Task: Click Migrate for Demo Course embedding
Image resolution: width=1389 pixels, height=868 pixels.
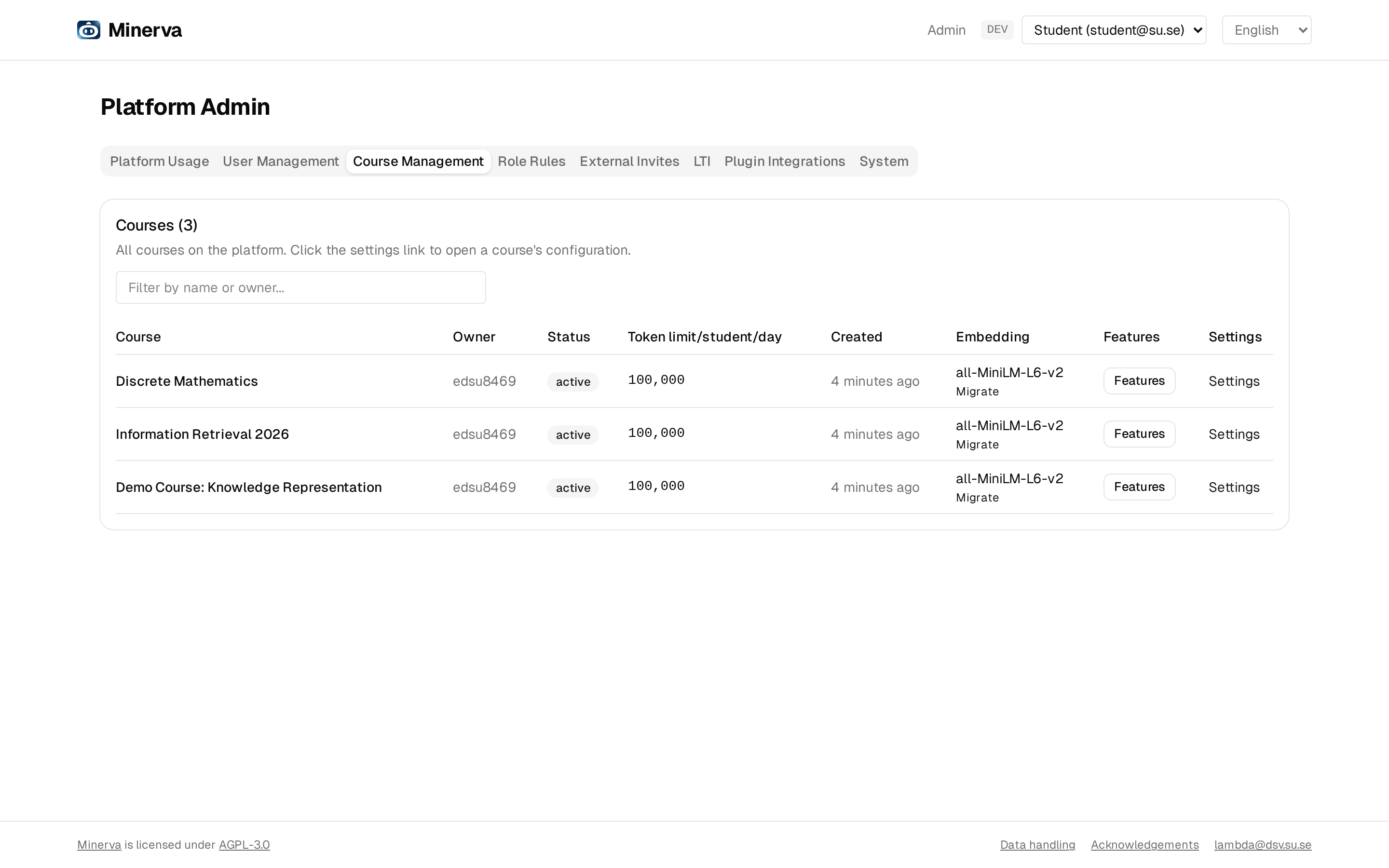Action: [x=977, y=498]
